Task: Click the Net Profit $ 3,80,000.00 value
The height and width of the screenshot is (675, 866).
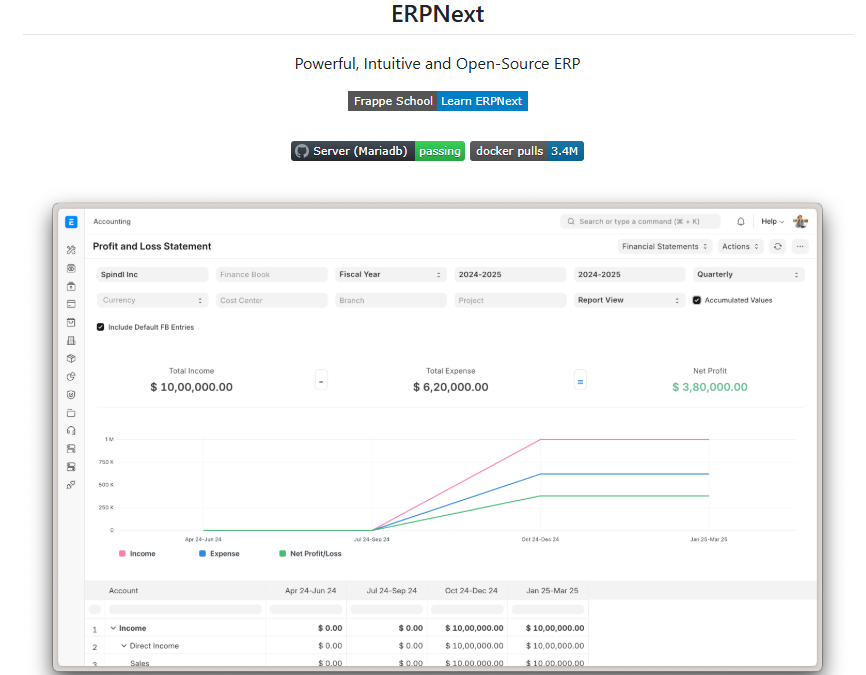Action: click(x=710, y=387)
